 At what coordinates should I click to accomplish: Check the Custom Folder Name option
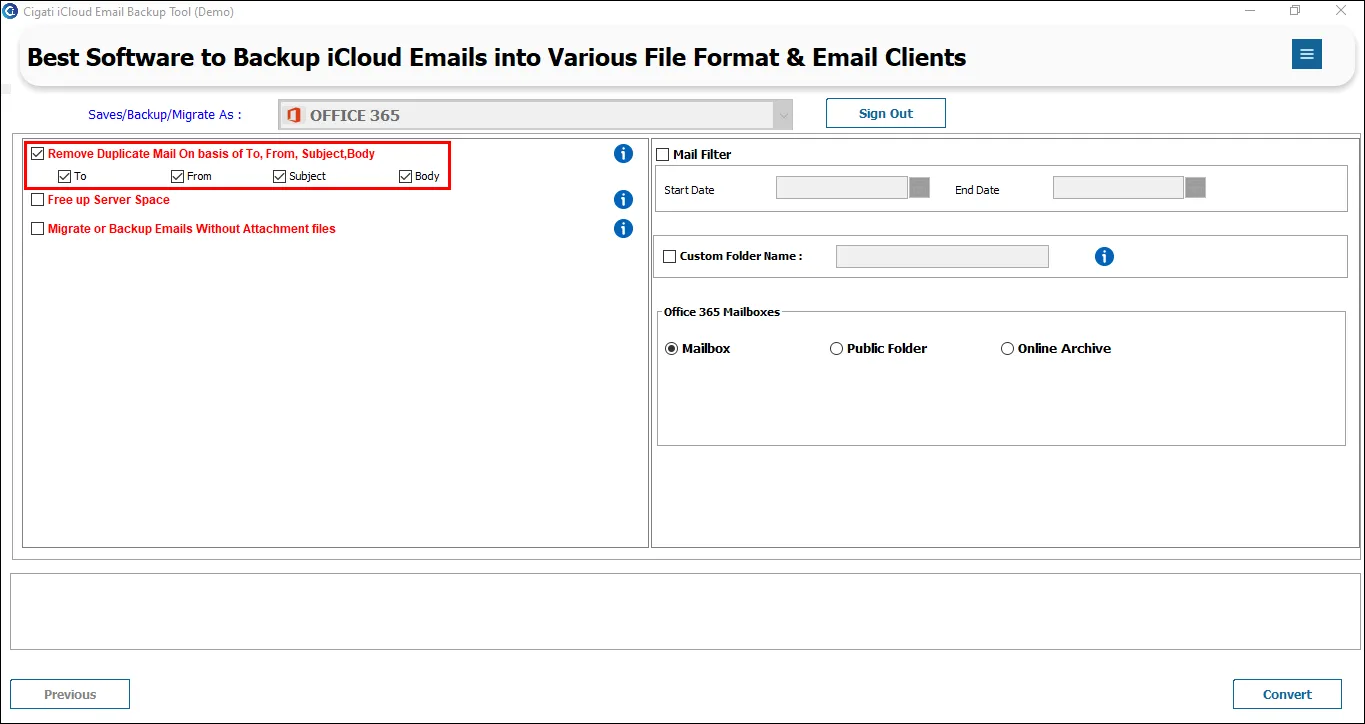click(670, 257)
